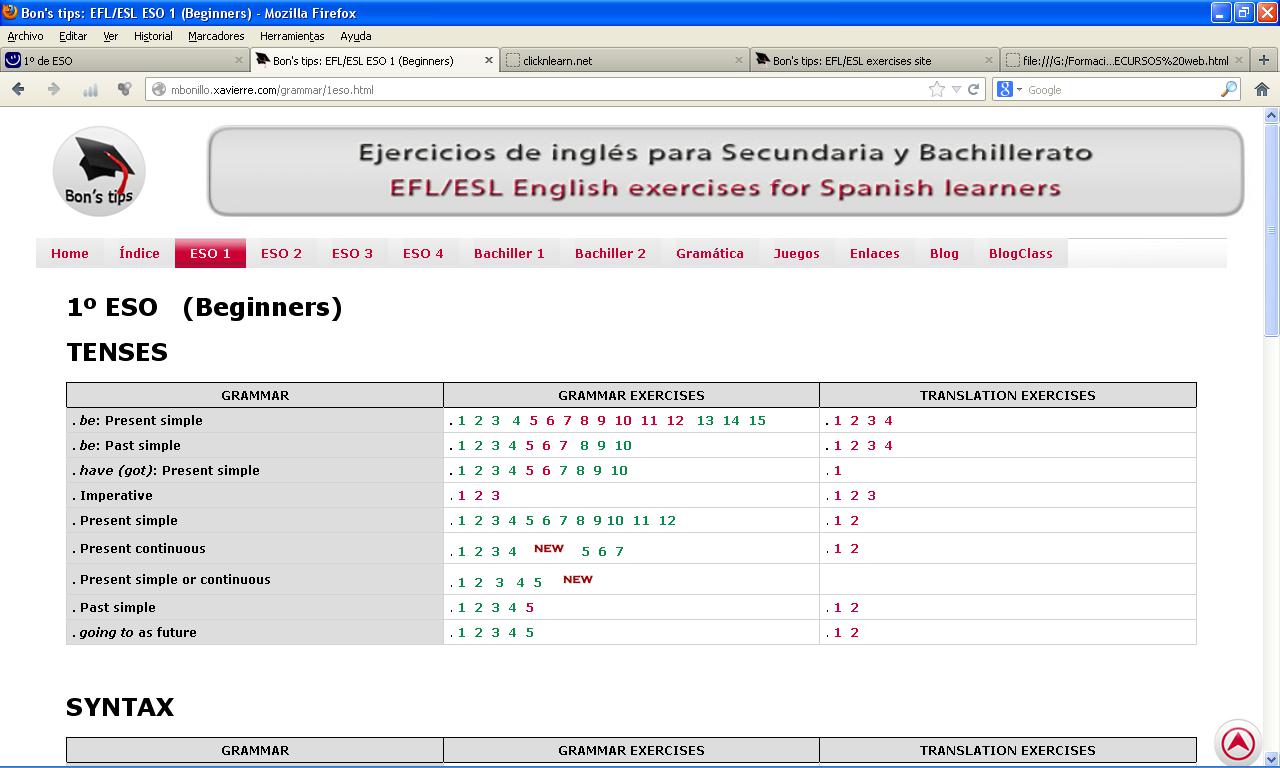Image resolution: width=1280 pixels, height=768 pixels.
Task: Click the red scroll-to-top arrow button
Action: (1238, 743)
